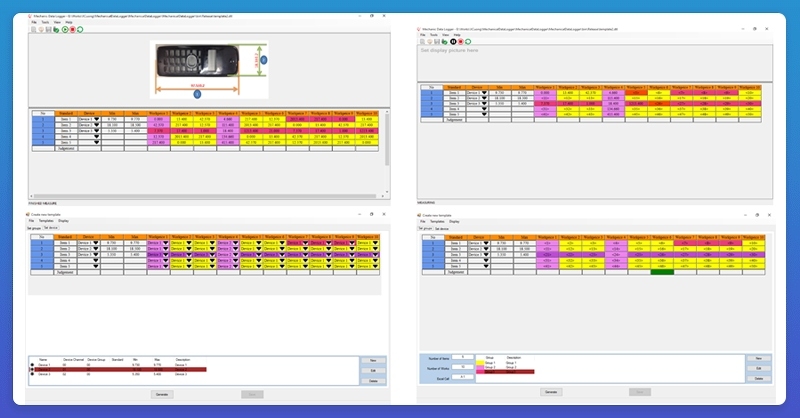Viewport: 800px width, 418px height.
Task: Open Display menu in group list window
Action: click(x=454, y=222)
